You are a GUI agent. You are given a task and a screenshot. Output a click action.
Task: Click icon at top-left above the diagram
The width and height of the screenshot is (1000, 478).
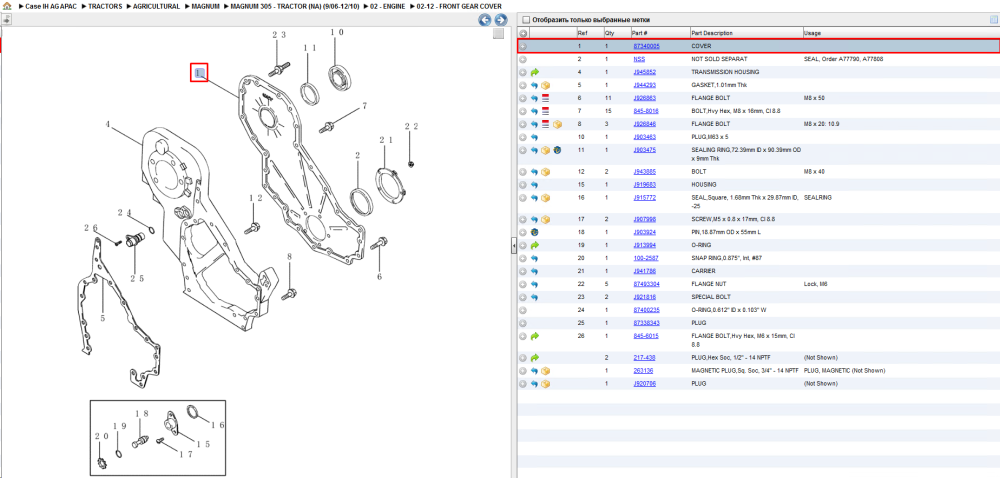tap(6, 20)
